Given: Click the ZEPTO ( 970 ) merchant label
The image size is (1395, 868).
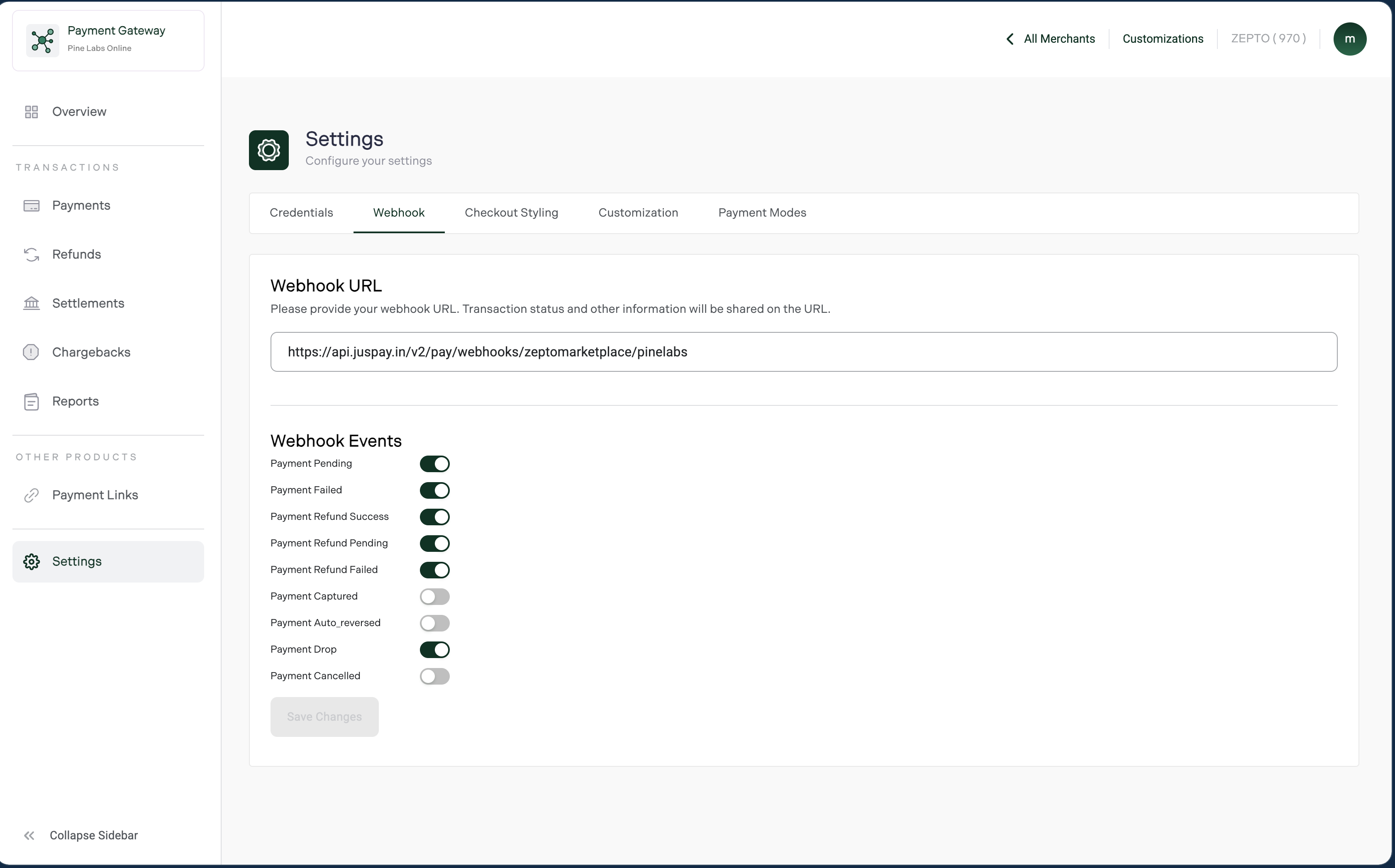Looking at the screenshot, I should click(x=1268, y=39).
